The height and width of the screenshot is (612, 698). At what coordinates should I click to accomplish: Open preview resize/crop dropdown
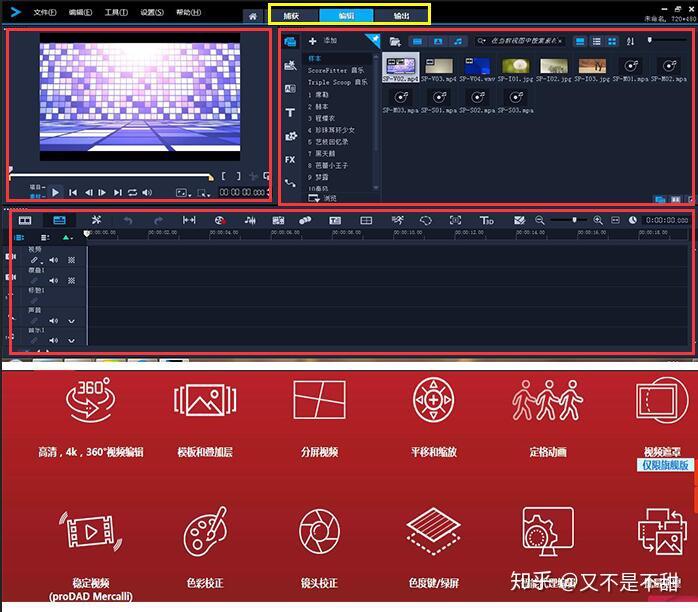(203, 193)
